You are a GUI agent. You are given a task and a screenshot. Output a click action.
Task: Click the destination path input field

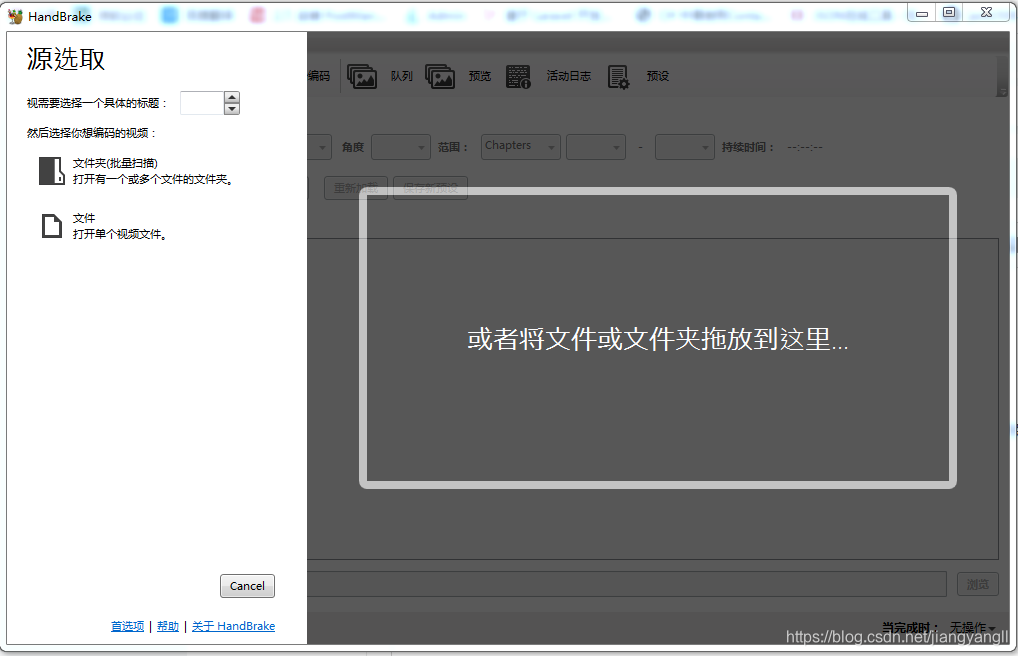tap(627, 585)
